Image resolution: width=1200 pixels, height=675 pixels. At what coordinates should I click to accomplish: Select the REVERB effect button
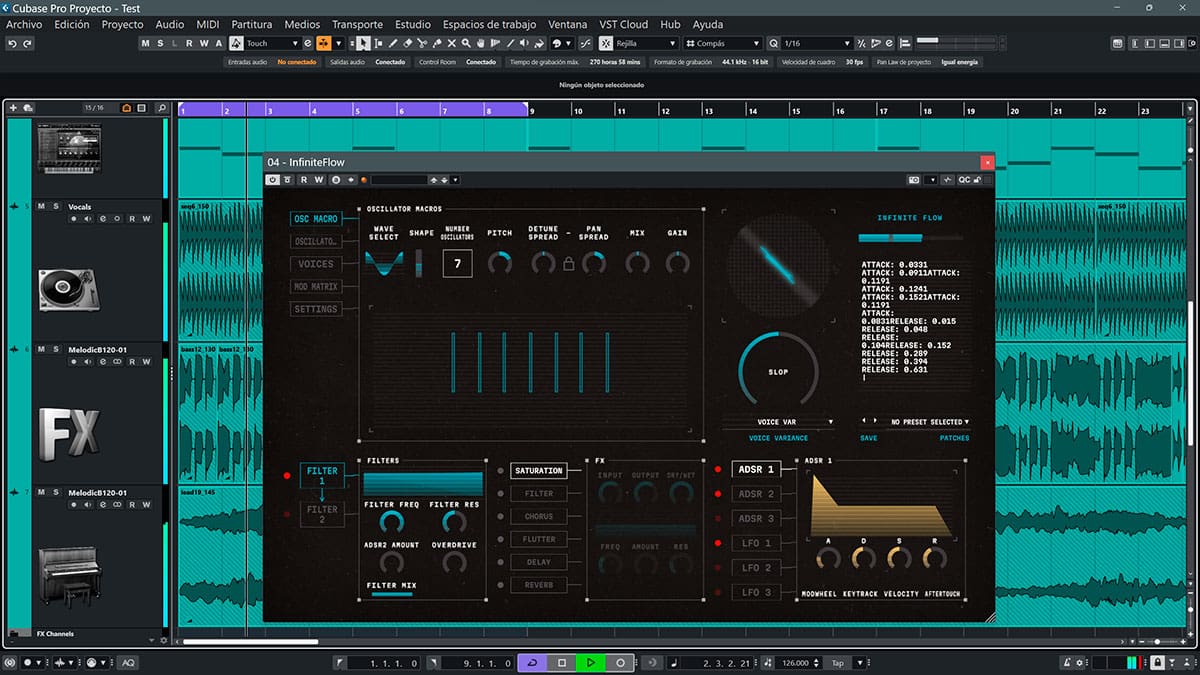(x=538, y=585)
